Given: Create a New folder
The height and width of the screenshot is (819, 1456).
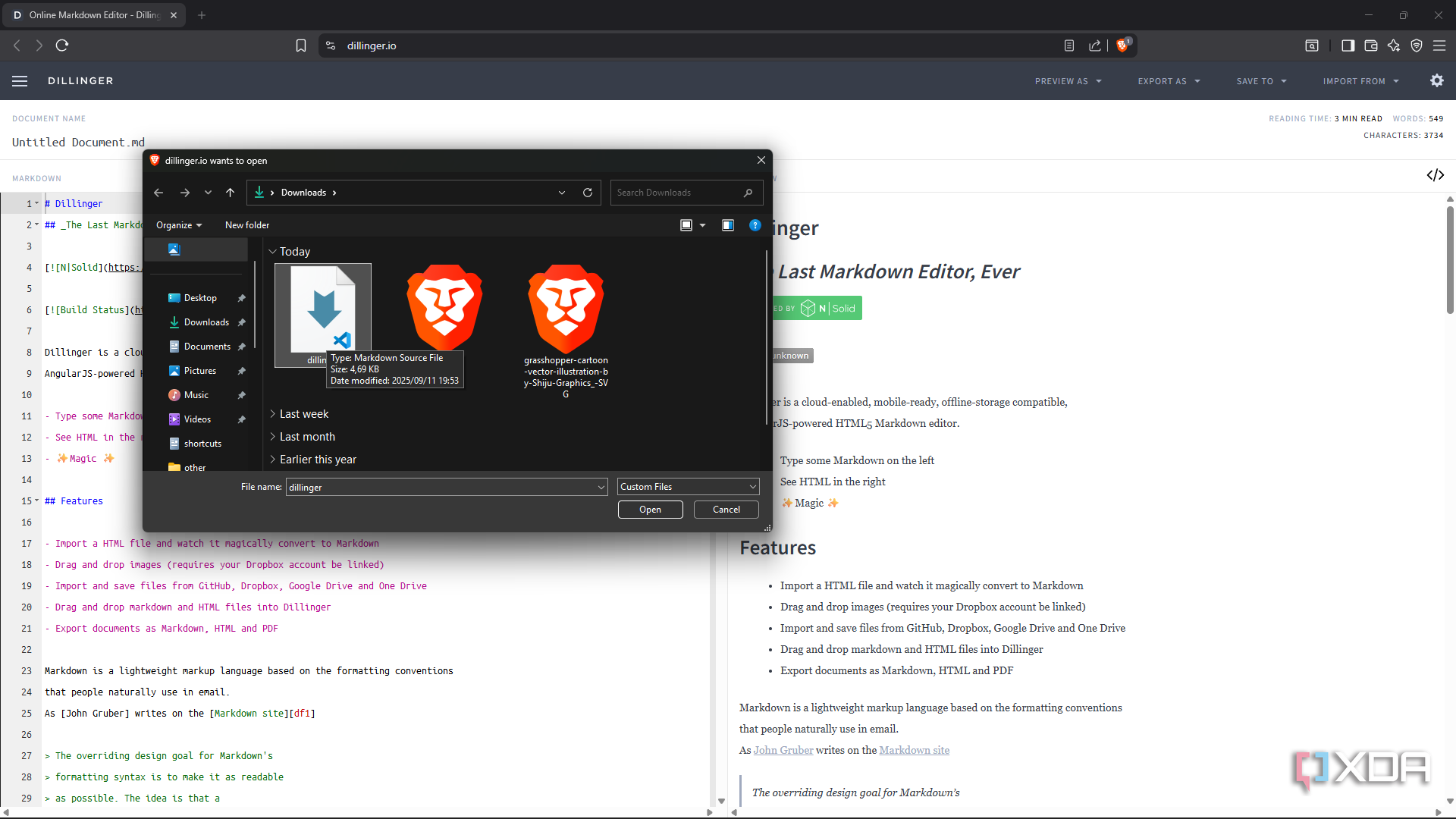Looking at the screenshot, I should (247, 225).
